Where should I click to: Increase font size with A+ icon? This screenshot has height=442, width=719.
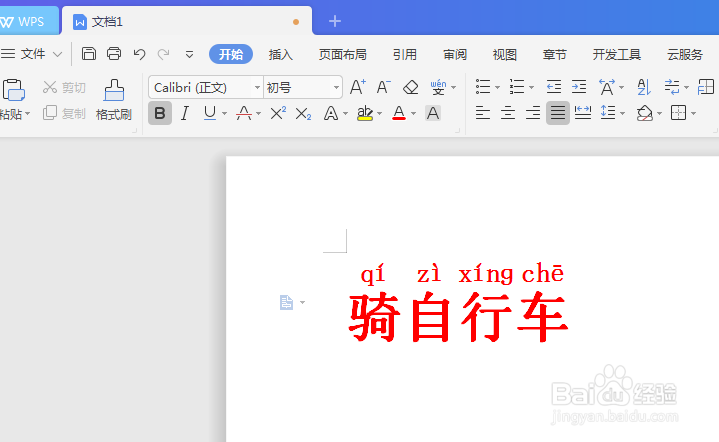point(358,87)
